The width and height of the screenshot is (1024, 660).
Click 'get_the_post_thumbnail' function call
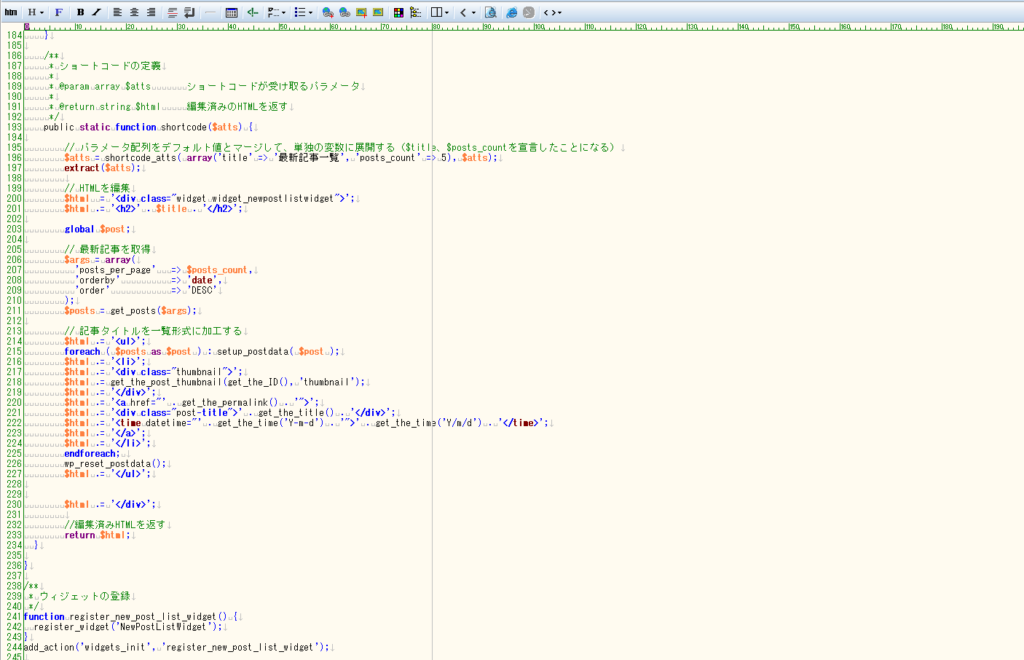pyautogui.click(x=166, y=382)
